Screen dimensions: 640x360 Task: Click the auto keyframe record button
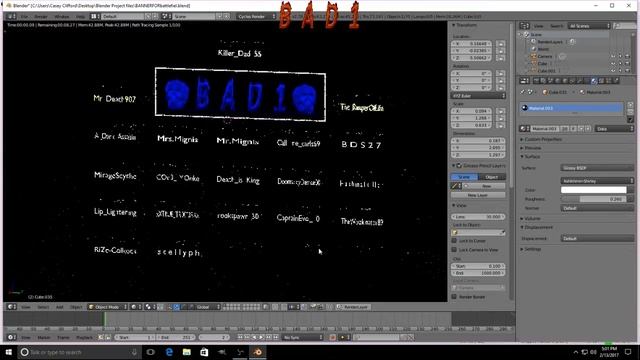pos(332,337)
